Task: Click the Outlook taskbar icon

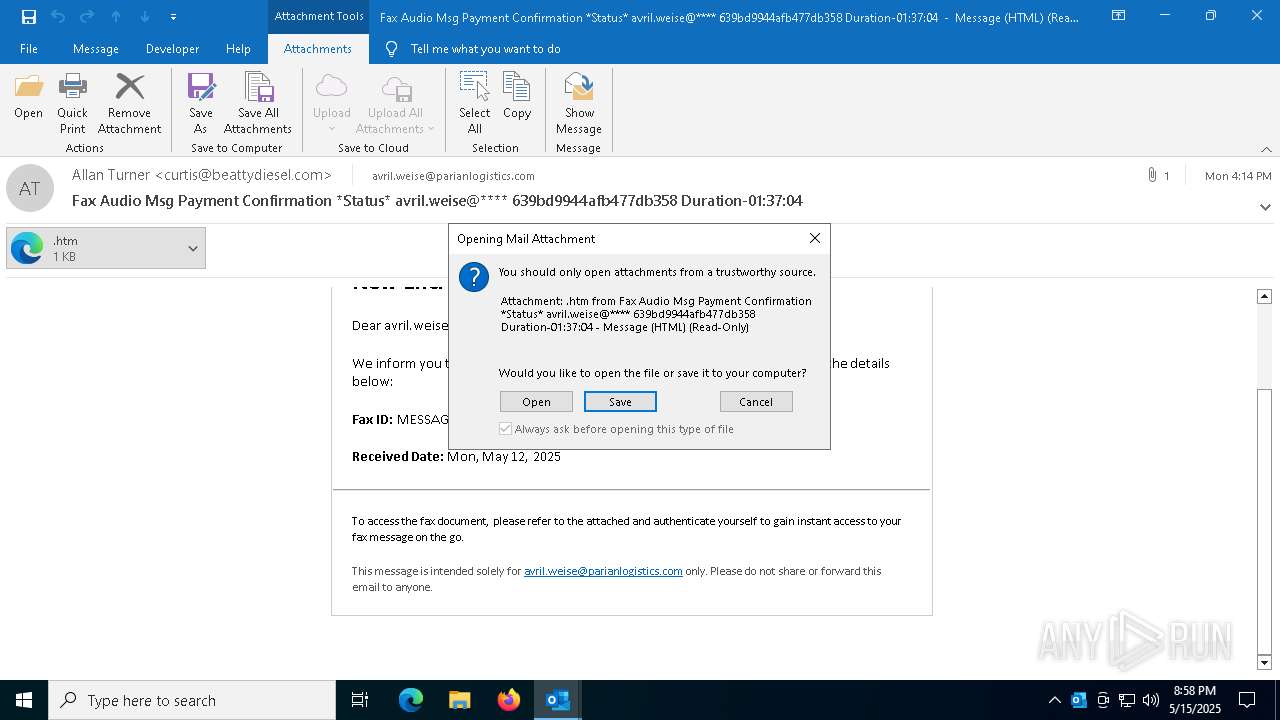Action: (557, 700)
